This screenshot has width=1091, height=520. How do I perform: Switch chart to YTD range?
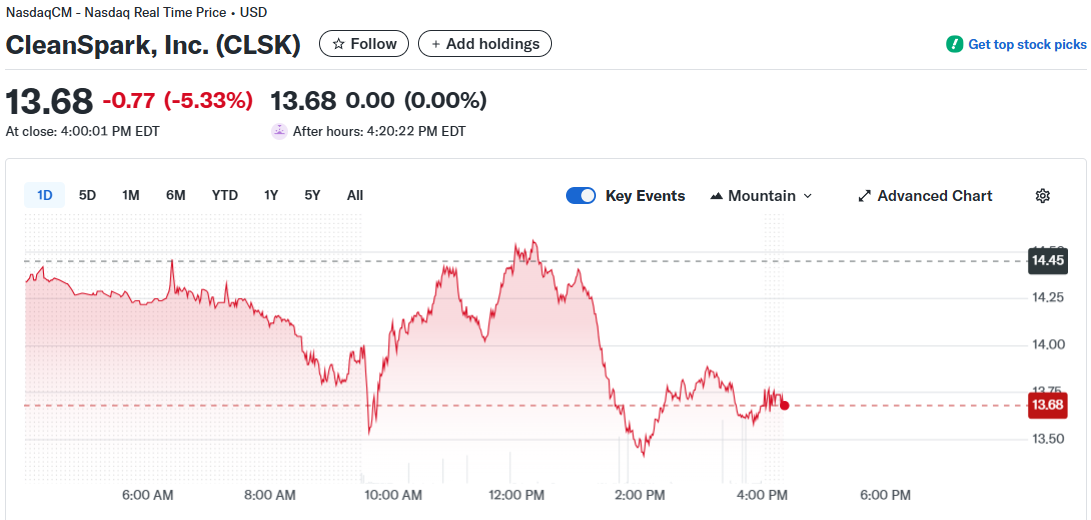(x=225, y=195)
